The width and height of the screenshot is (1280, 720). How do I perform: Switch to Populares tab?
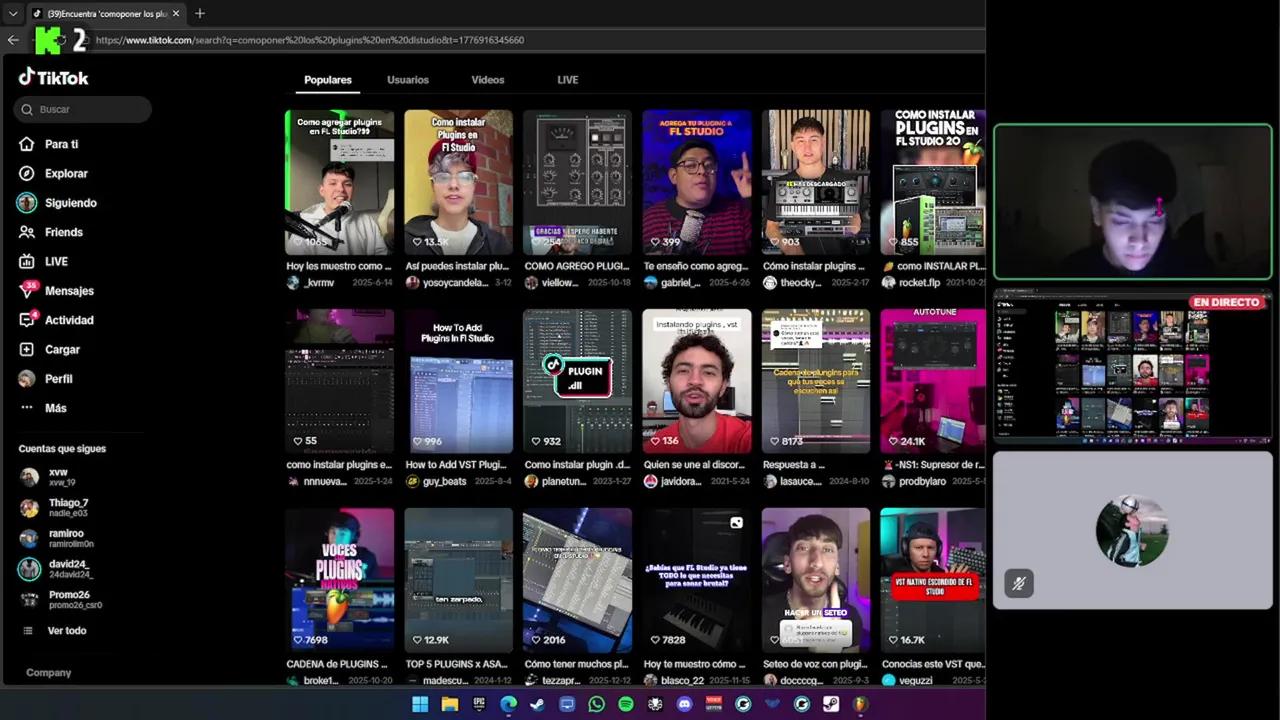click(x=328, y=80)
